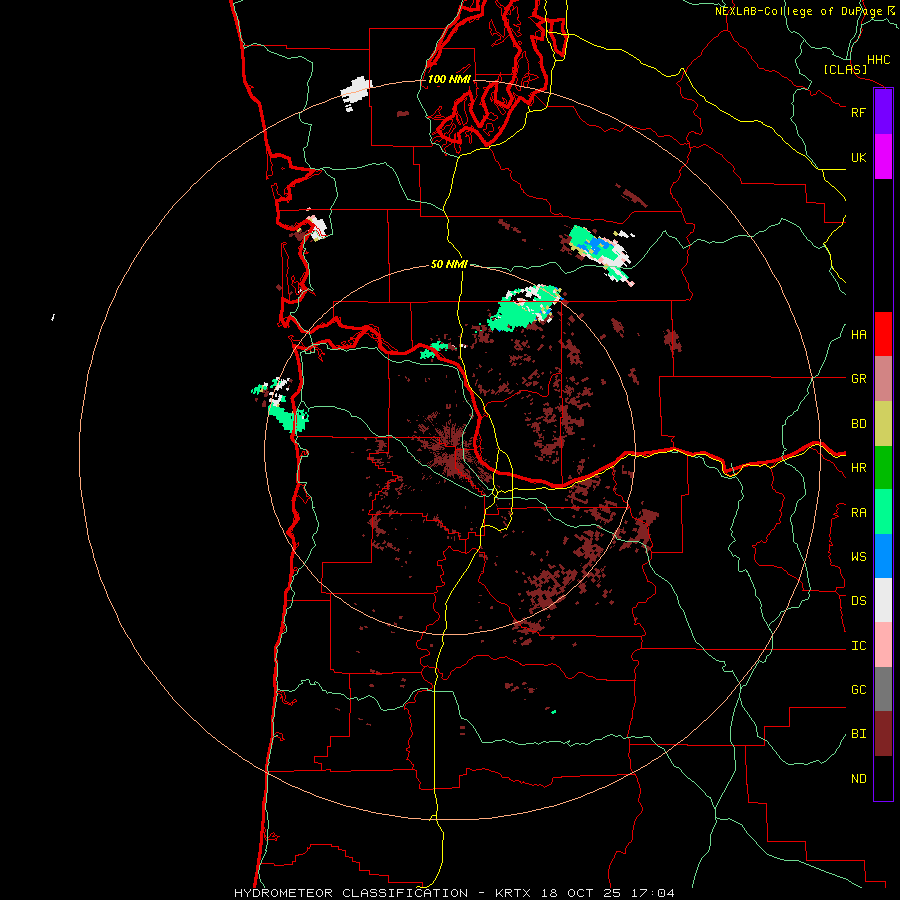Click the DS white legend swatch
The height and width of the screenshot is (900, 900).
point(883,600)
